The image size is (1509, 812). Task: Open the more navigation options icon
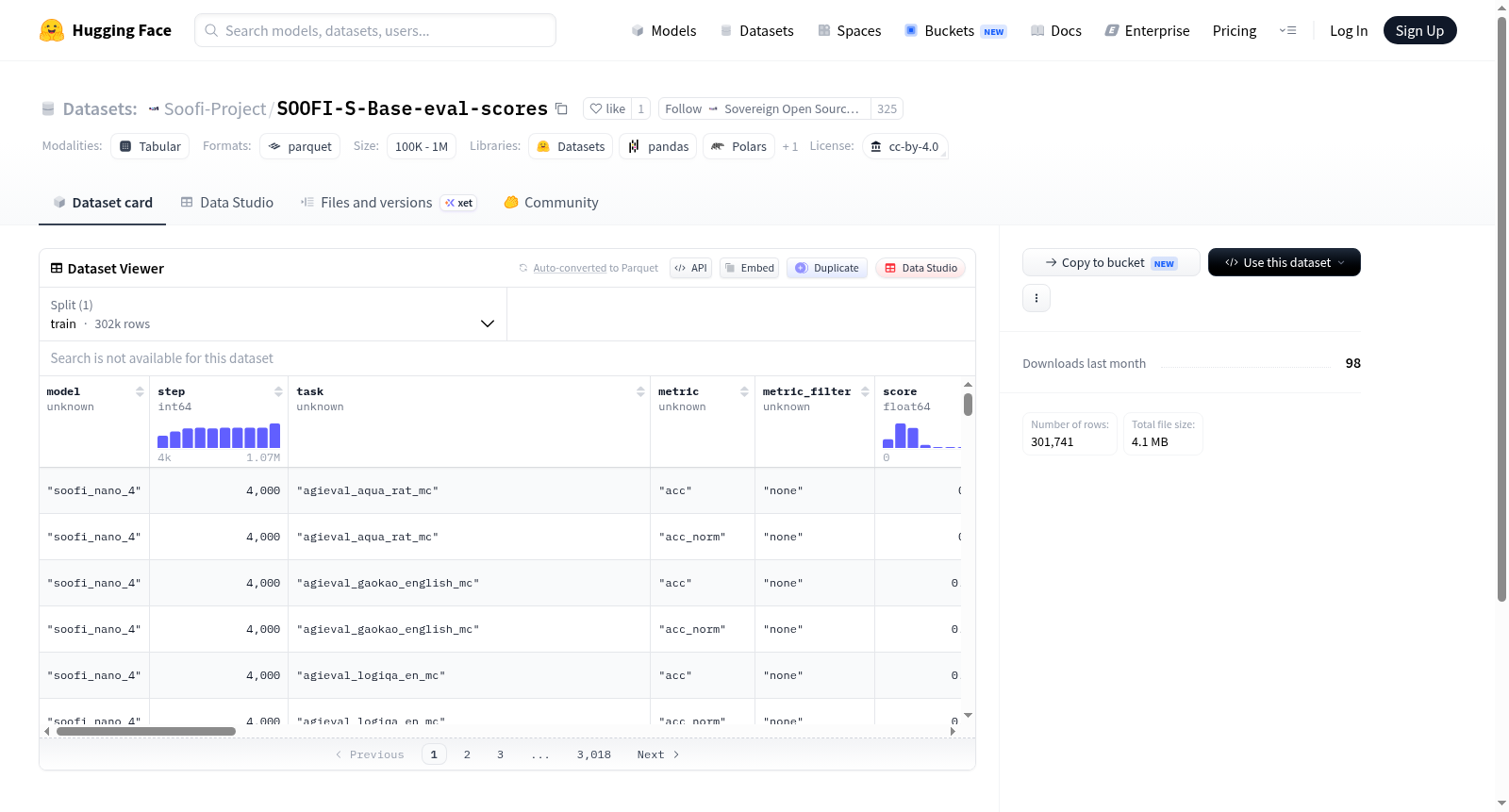1287,30
